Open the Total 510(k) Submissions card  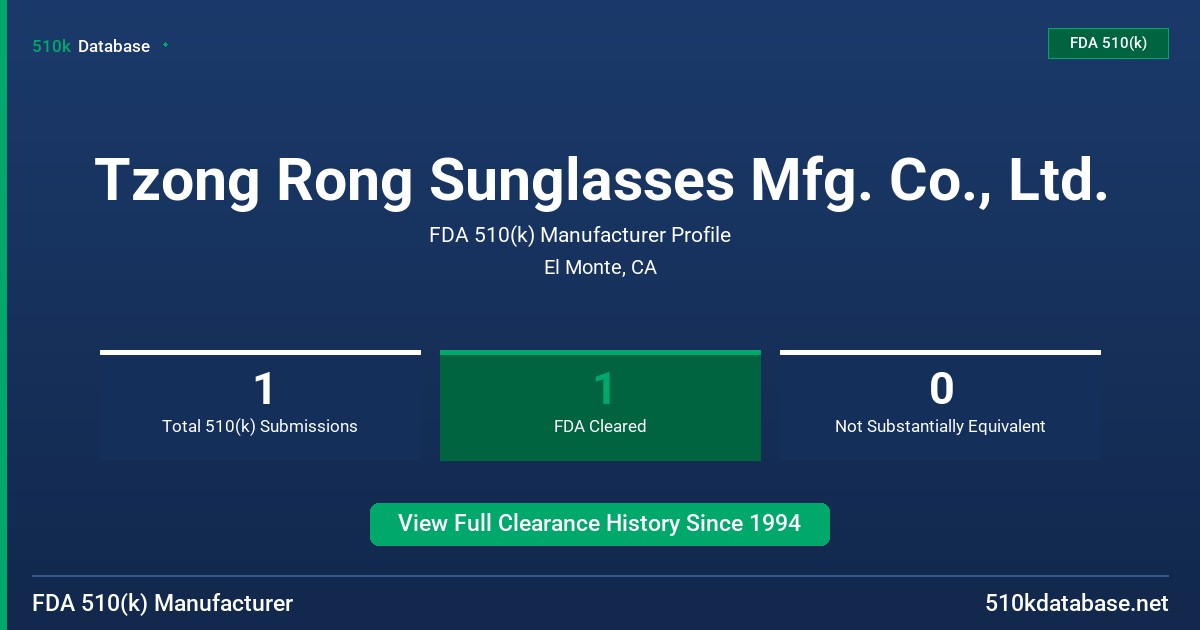(260, 405)
